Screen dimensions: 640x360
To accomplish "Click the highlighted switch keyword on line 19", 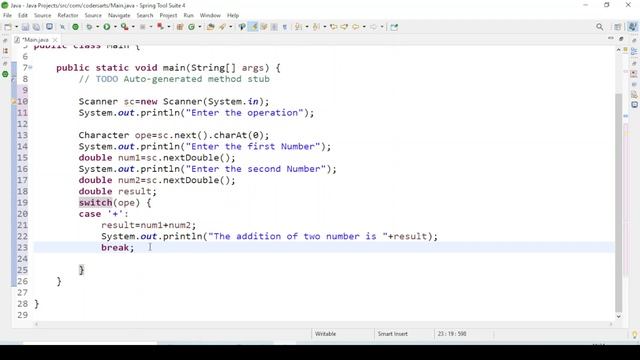I will (x=96, y=202).
